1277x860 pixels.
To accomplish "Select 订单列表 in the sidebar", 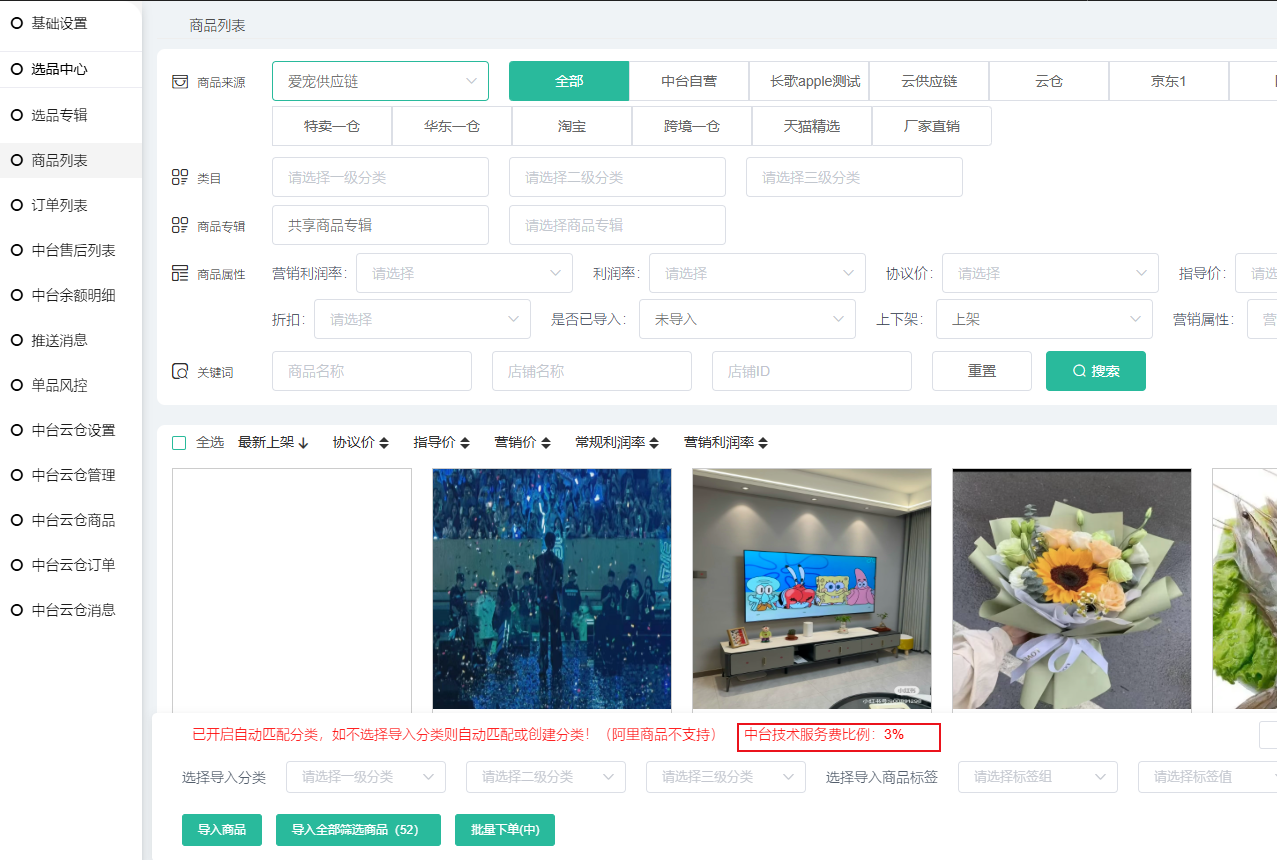I will [59, 205].
